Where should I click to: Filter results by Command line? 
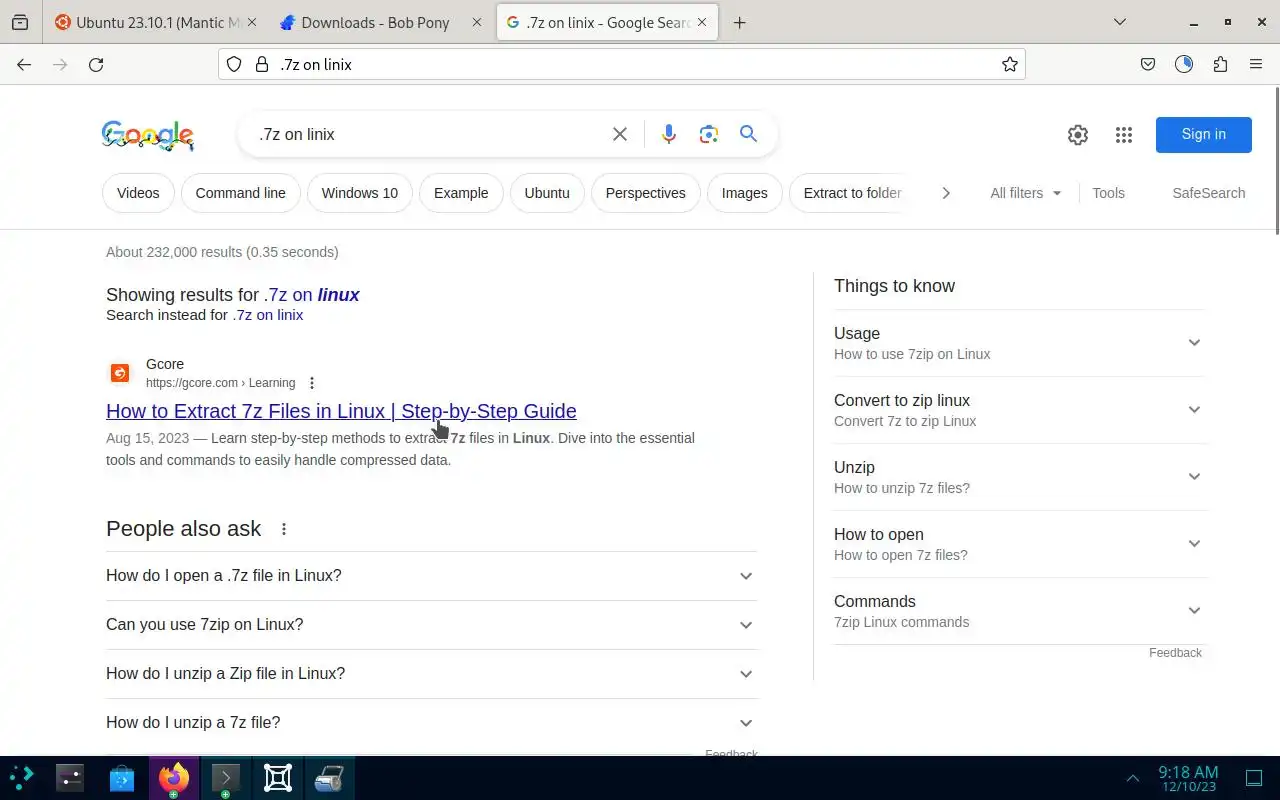[x=240, y=193]
